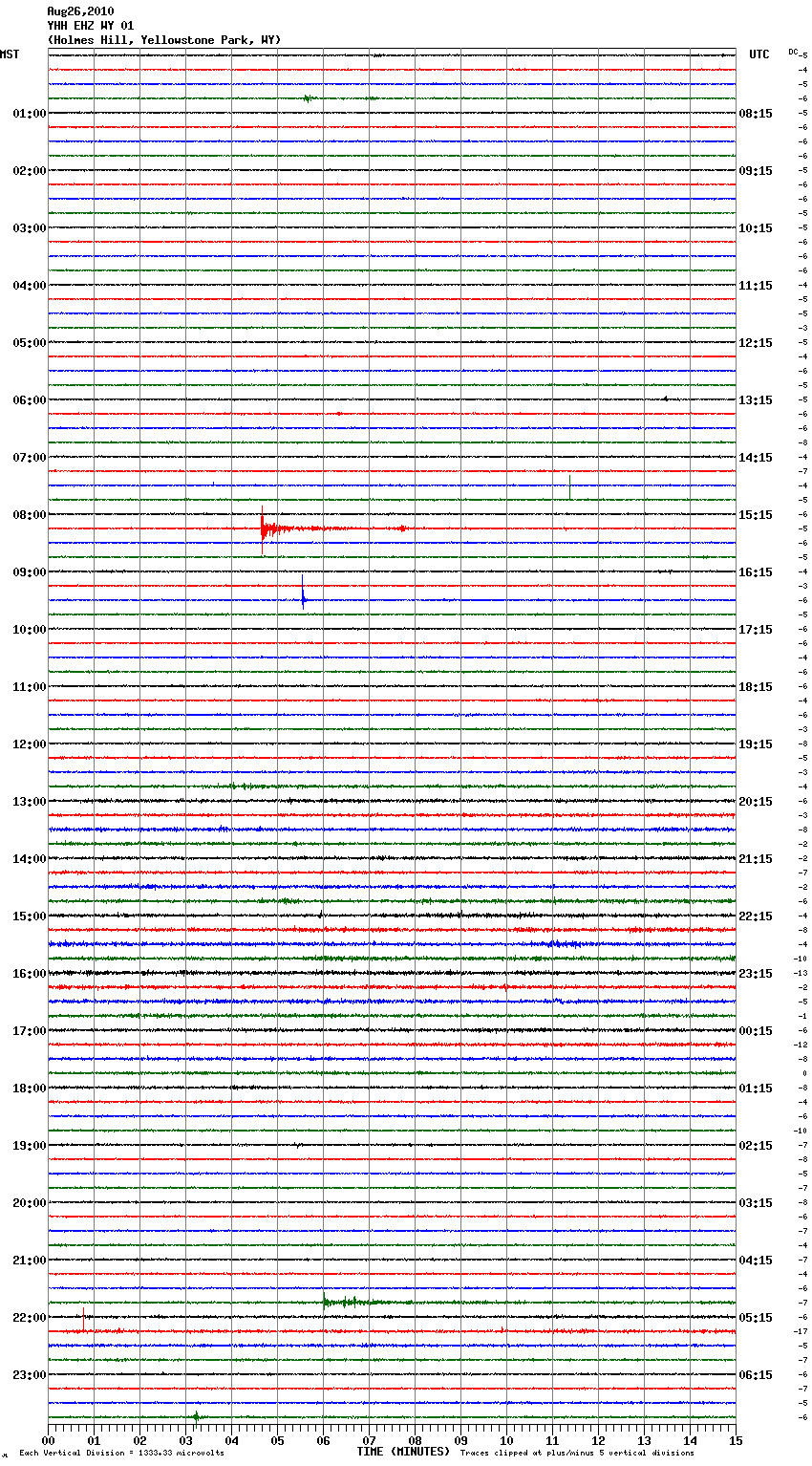Click the vertical division microvolts scale note

121,1453
